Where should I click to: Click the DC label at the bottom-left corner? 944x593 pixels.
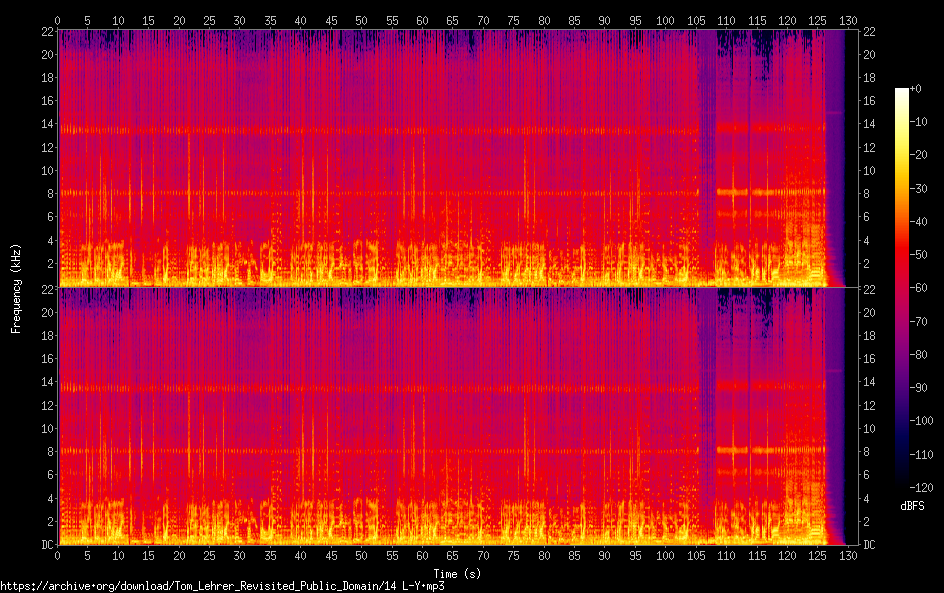44,545
